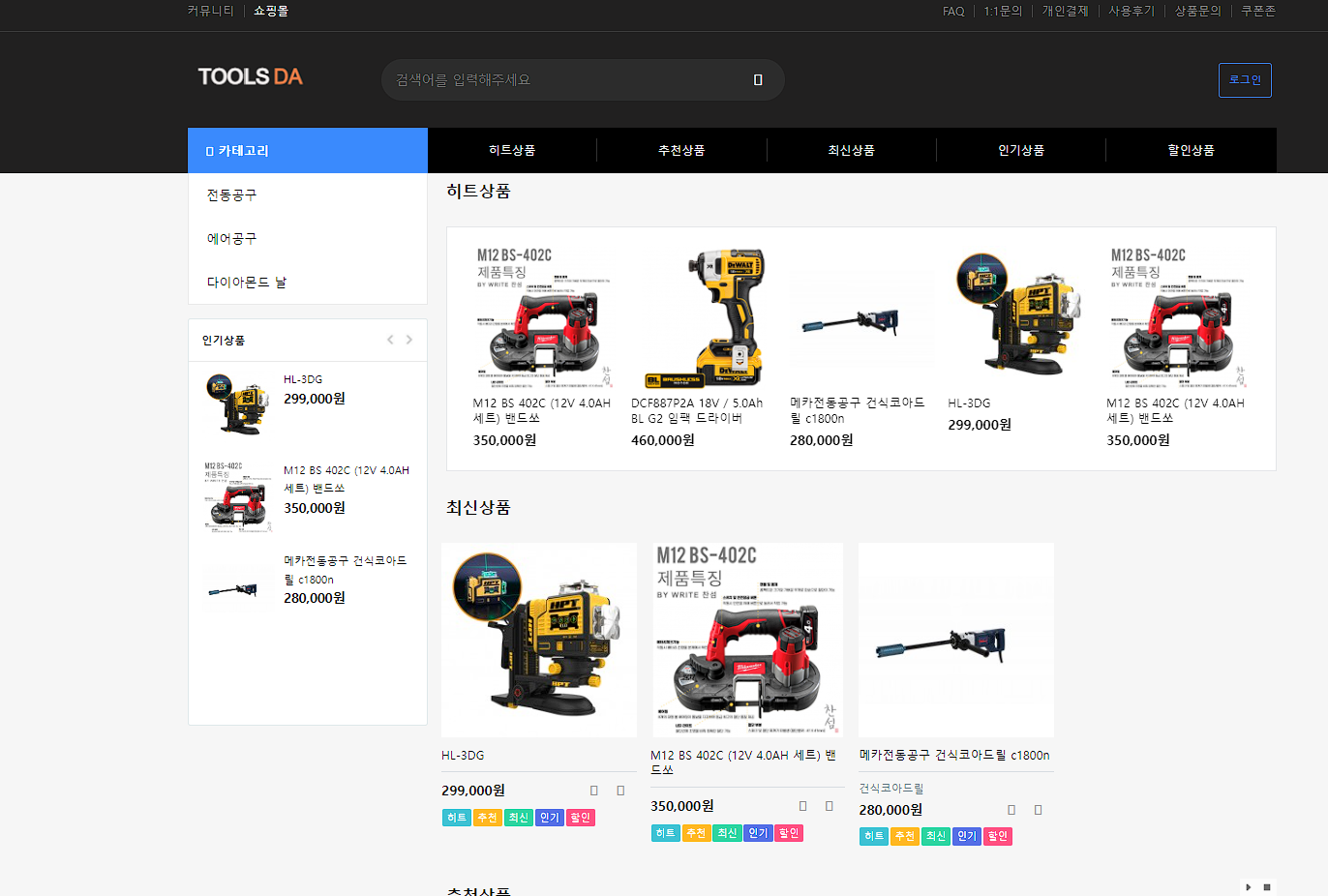Click the 추천 badge under 메카전동공구 건식코아드릴 in 최신상품
This screenshot has height=896, width=1328.
click(x=905, y=836)
